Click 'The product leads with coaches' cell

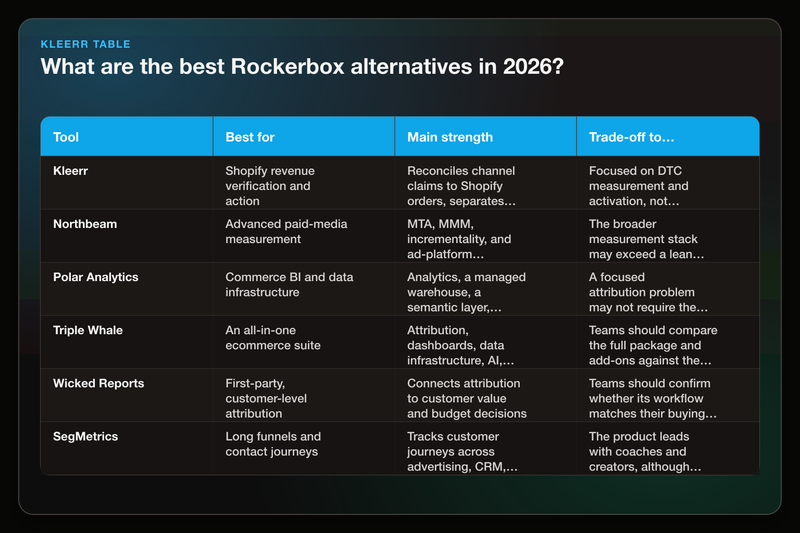[668, 448]
